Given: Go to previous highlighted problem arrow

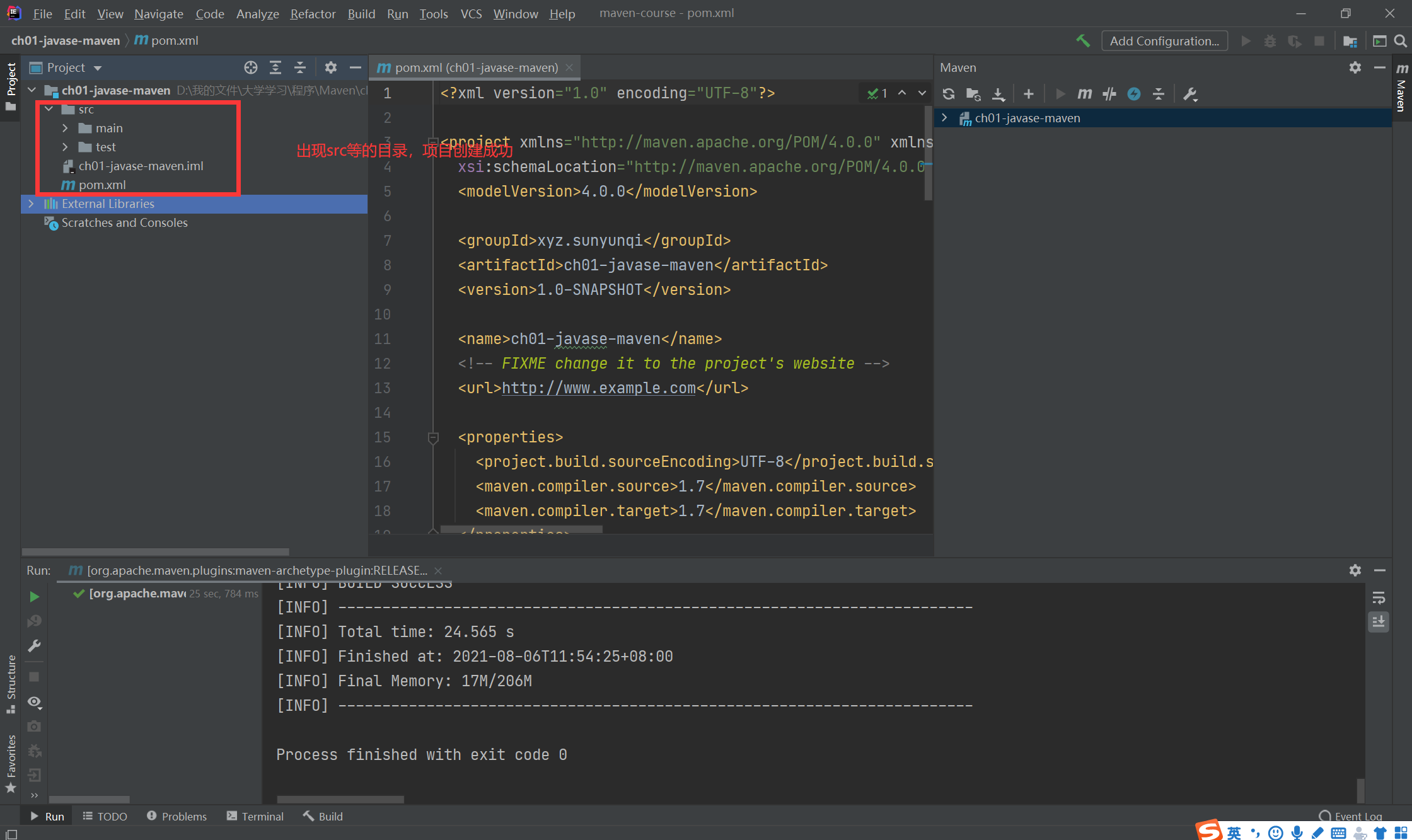Looking at the screenshot, I should tap(902, 93).
